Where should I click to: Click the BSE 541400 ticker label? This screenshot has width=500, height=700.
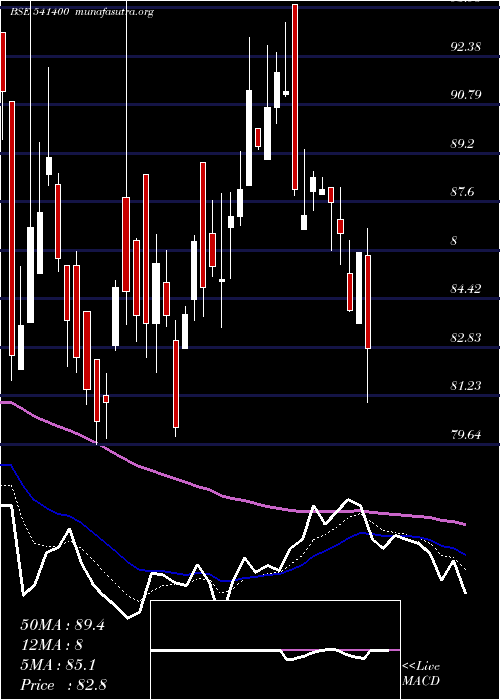39,12
